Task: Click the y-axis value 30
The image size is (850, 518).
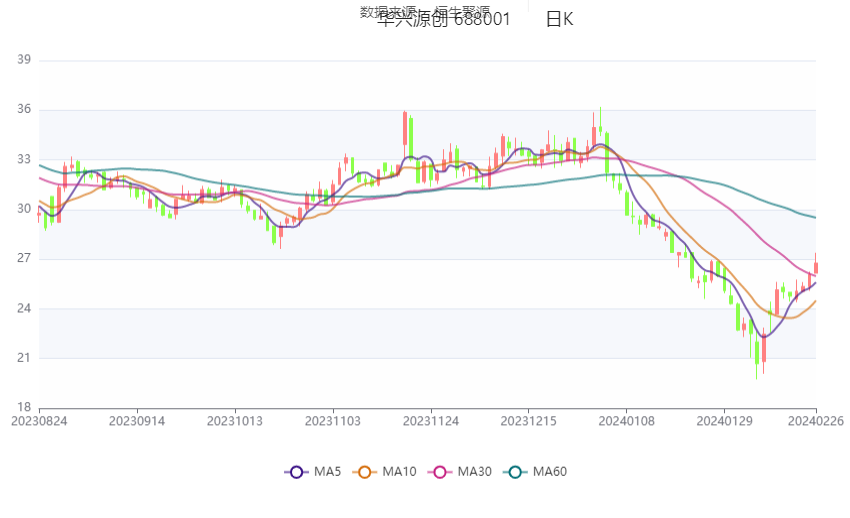Action: coord(24,209)
